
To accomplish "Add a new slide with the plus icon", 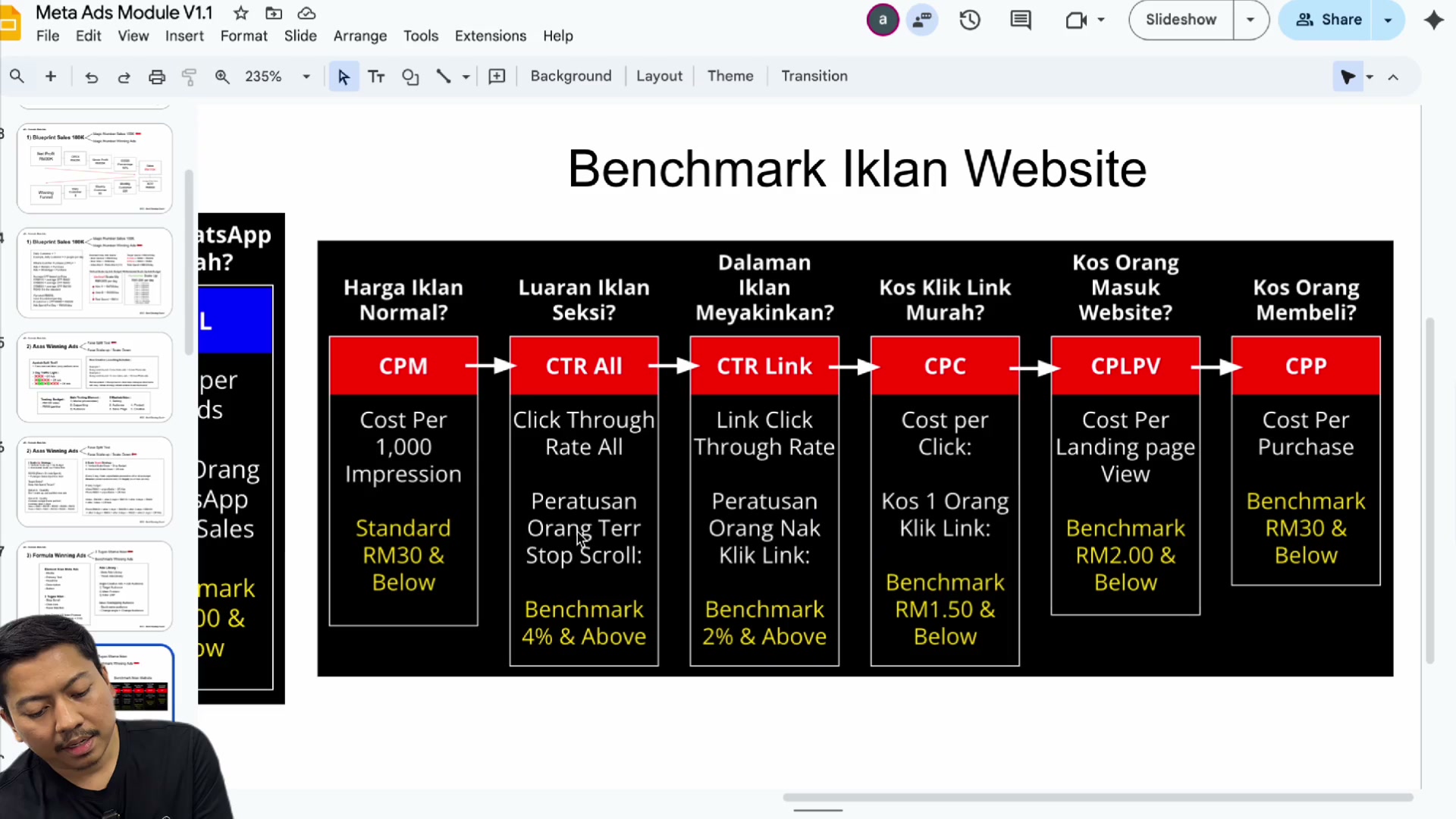I will pyautogui.click(x=51, y=76).
